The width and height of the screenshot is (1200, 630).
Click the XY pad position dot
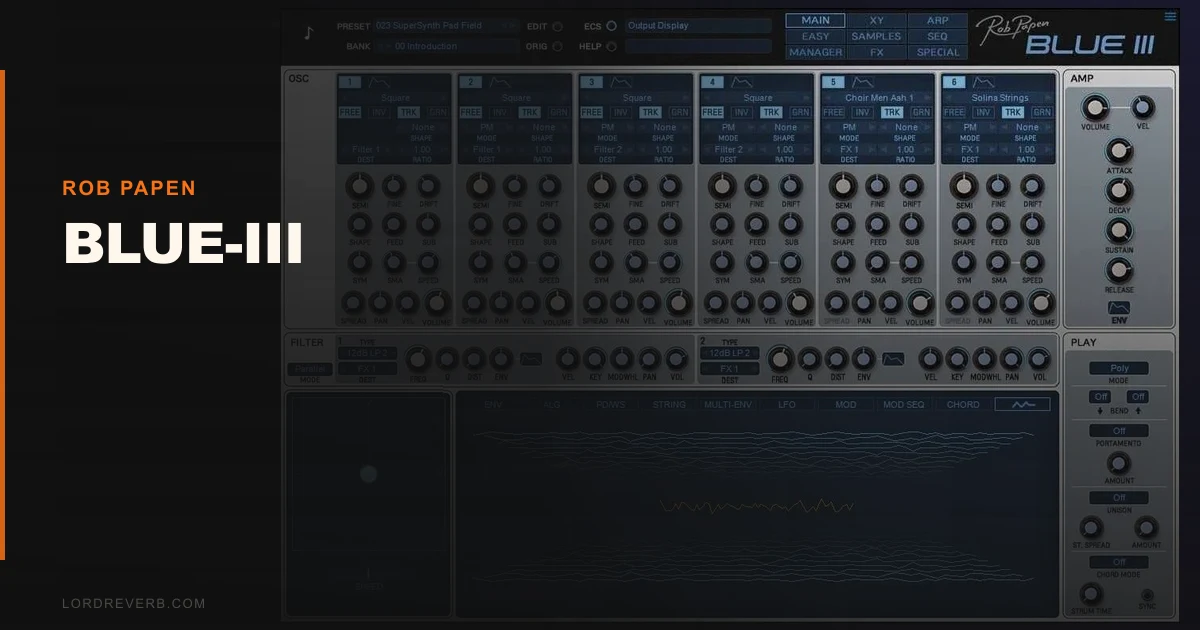pyautogui.click(x=368, y=474)
